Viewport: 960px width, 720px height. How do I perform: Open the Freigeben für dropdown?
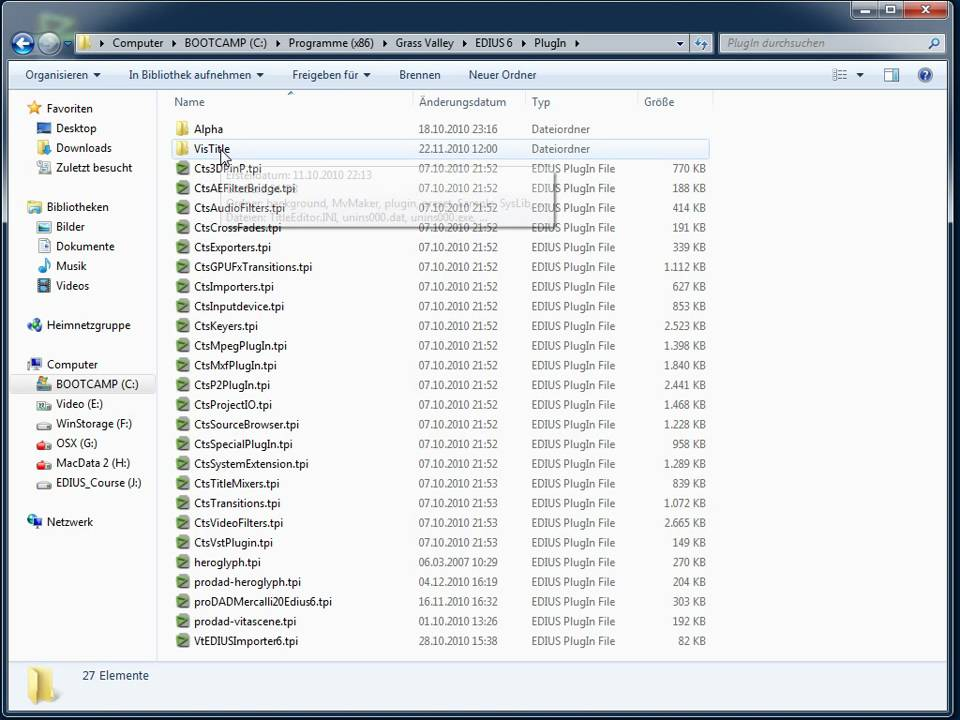(x=331, y=75)
